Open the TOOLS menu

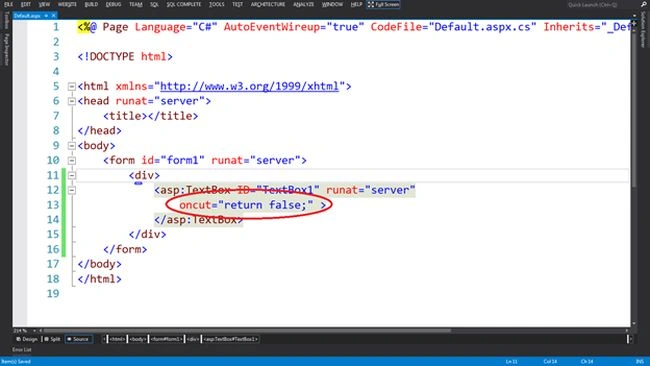[x=216, y=4]
